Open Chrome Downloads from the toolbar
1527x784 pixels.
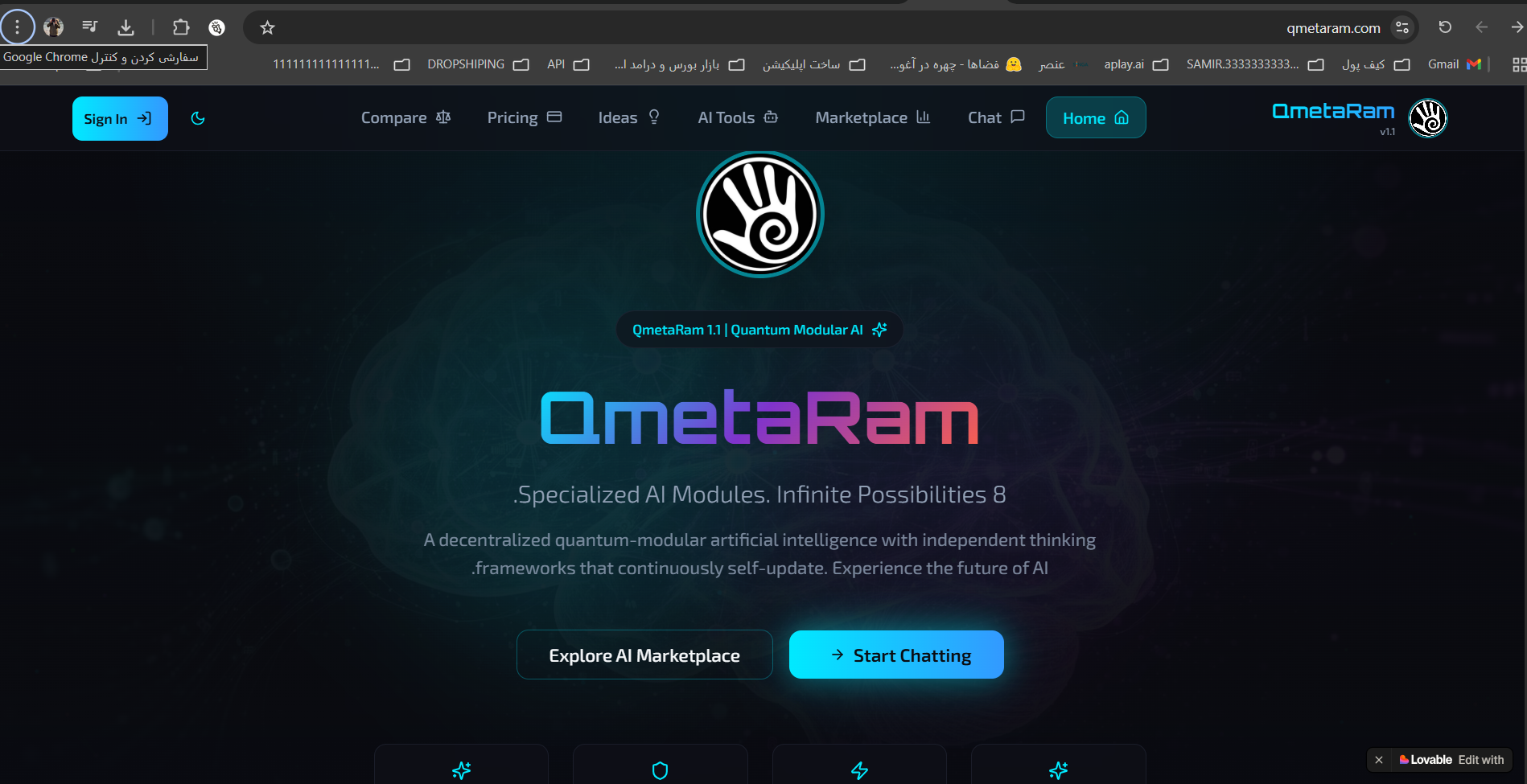[x=126, y=27]
